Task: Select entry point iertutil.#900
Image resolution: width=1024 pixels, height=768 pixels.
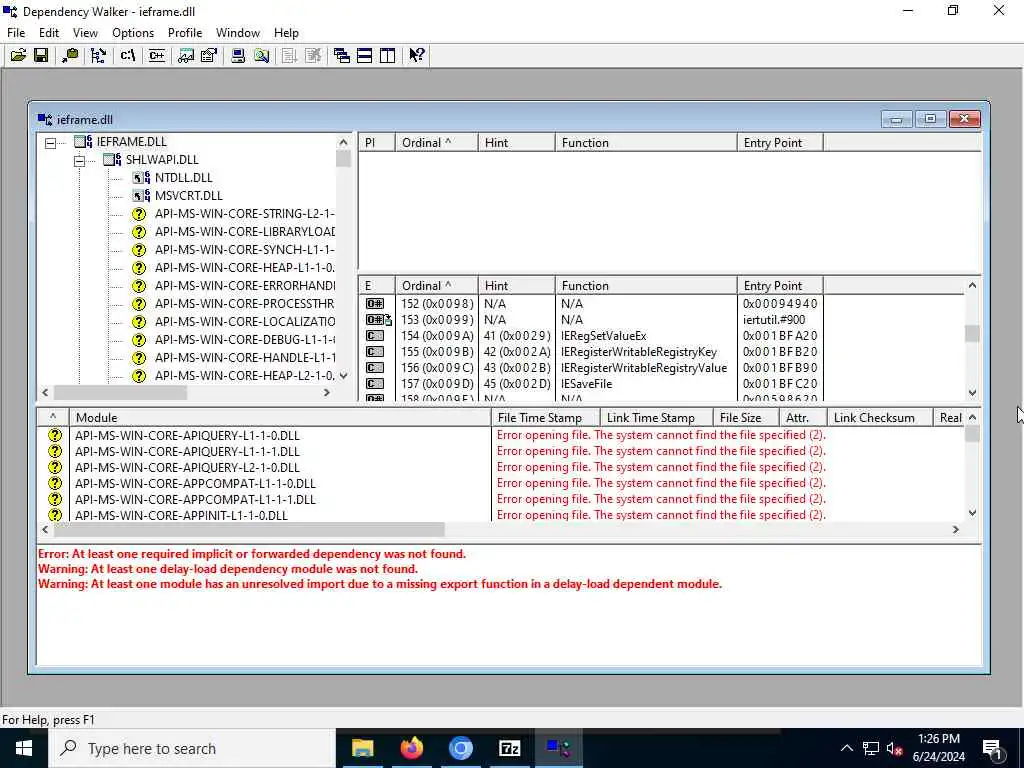Action: [x=774, y=320]
